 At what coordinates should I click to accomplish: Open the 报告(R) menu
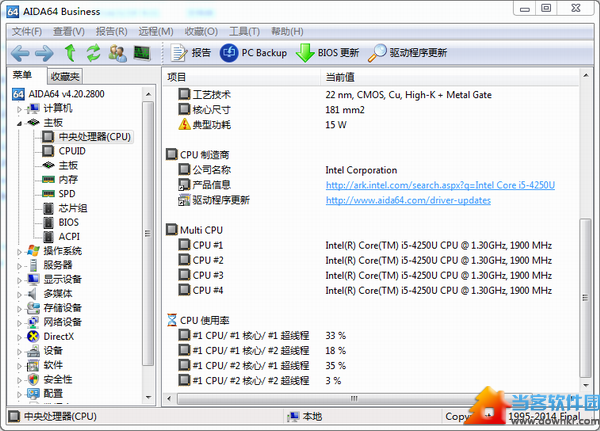point(111,31)
